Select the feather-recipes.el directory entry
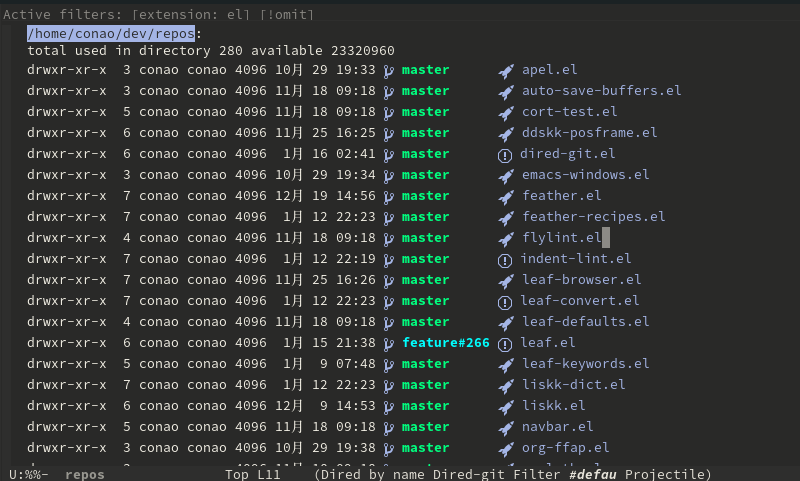 (x=593, y=216)
